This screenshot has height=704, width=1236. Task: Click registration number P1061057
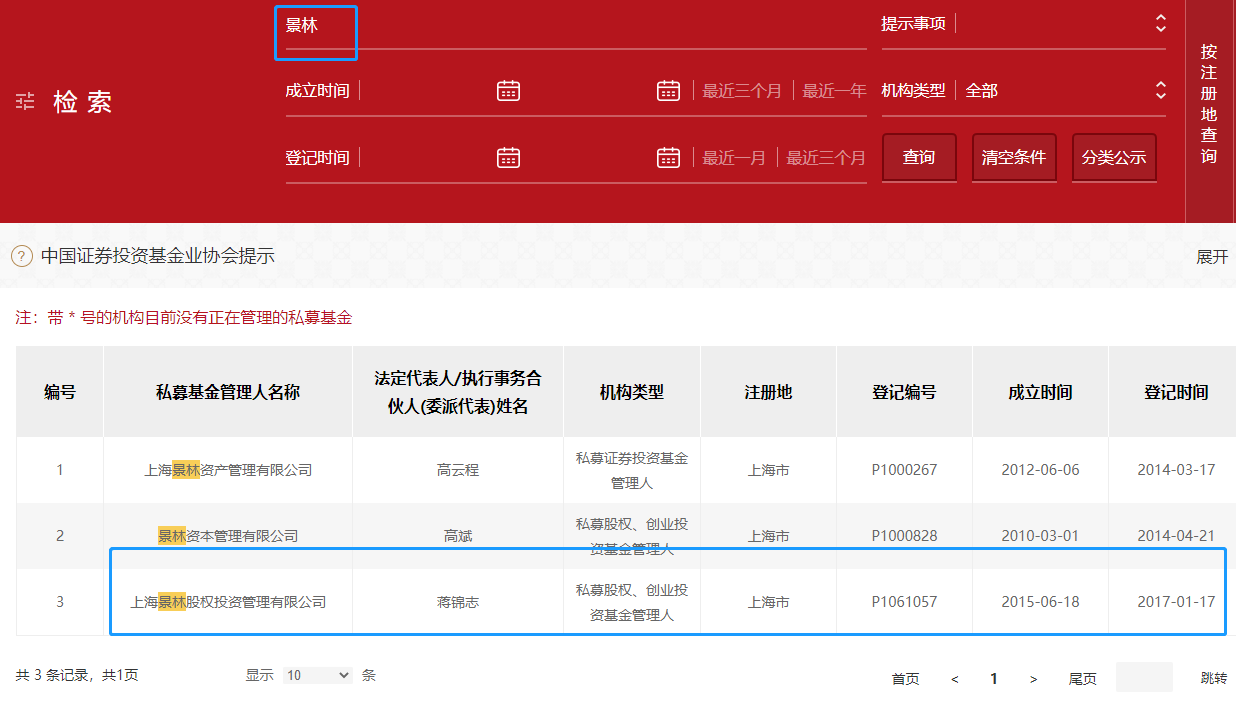click(x=904, y=602)
